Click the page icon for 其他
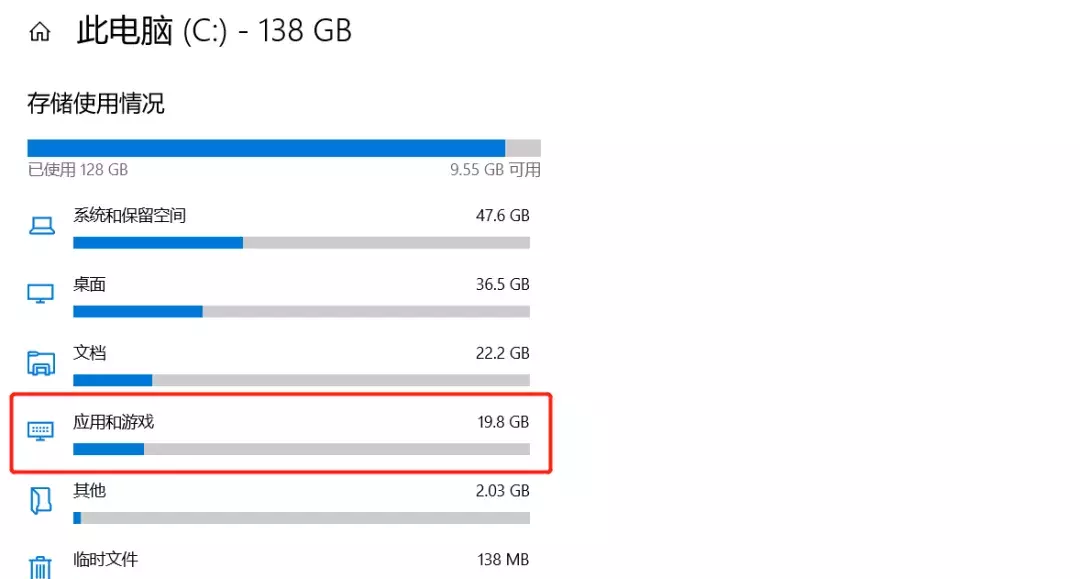This screenshot has width=1080, height=579. [41, 501]
